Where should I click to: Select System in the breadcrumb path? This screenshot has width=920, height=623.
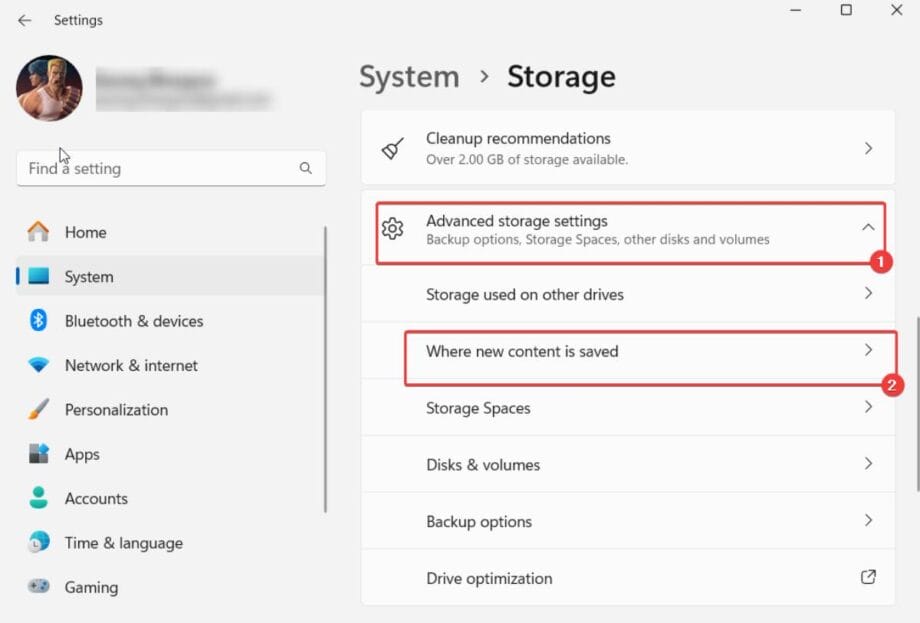[408, 76]
